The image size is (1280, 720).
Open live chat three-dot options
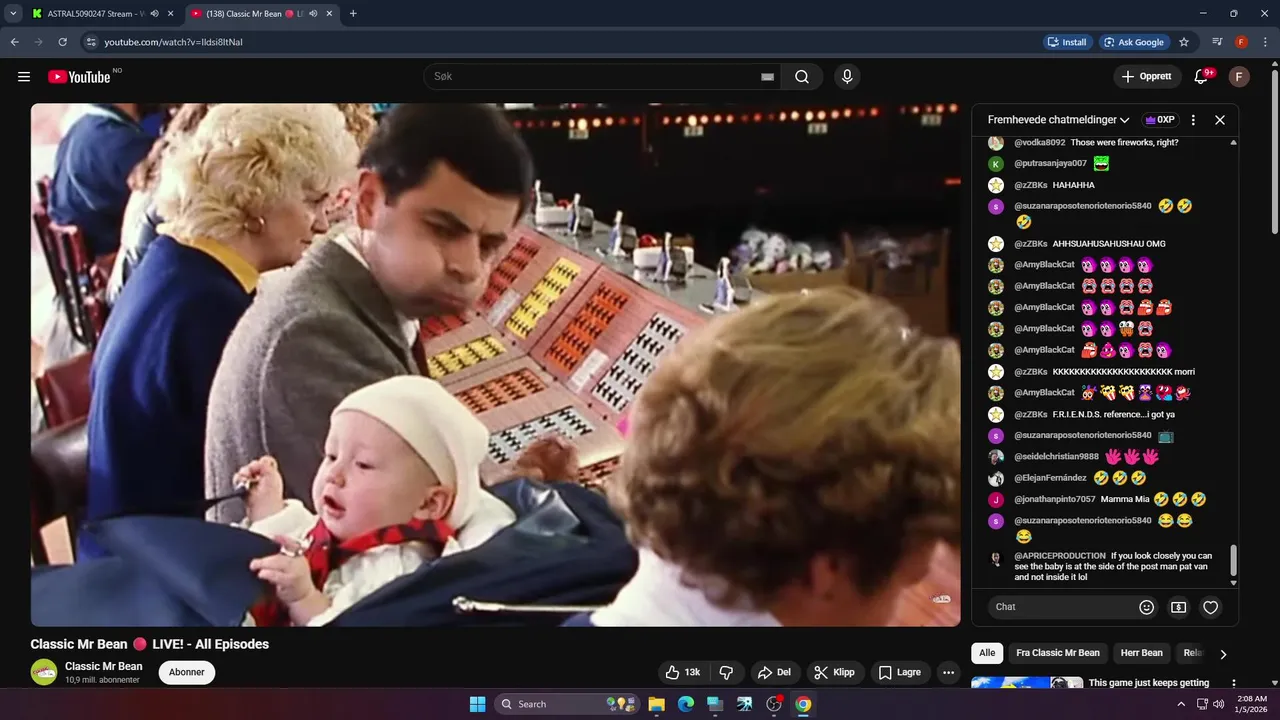[1193, 120]
